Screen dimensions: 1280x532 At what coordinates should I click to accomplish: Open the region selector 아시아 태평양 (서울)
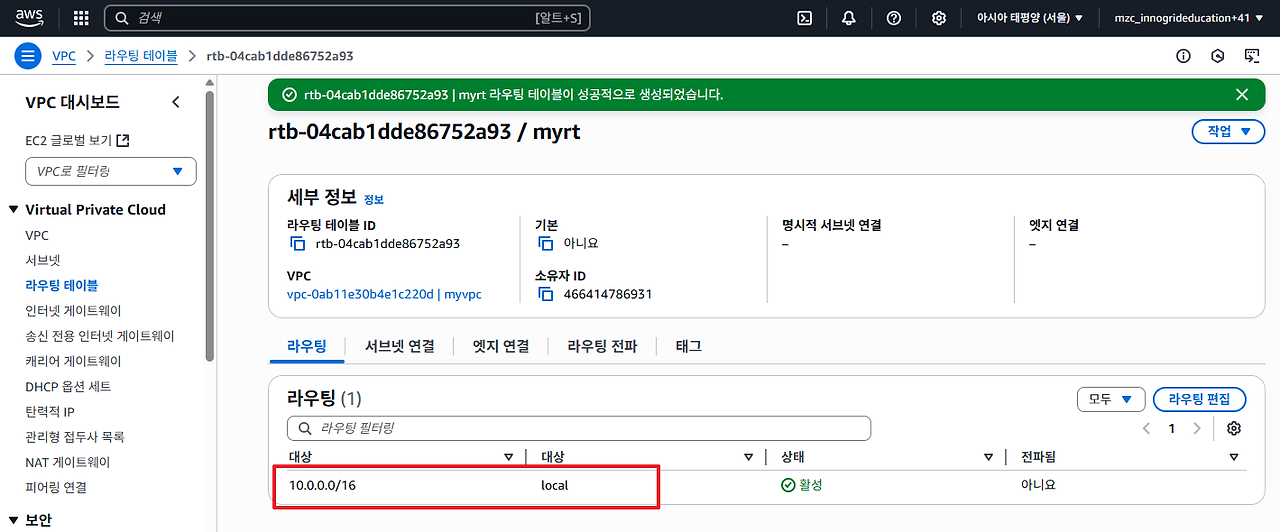tap(1030, 18)
